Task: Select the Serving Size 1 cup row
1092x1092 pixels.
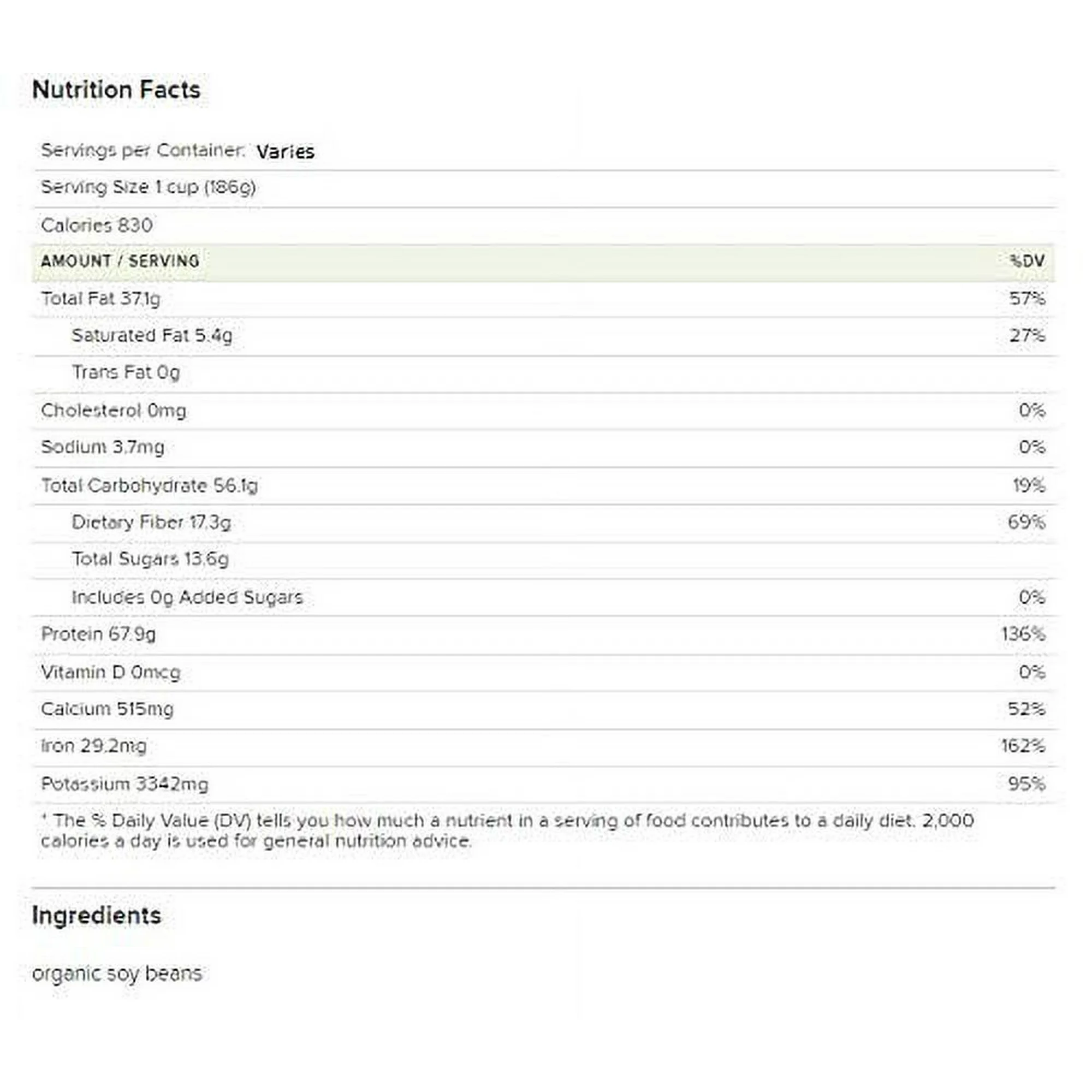Action: coord(148,187)
